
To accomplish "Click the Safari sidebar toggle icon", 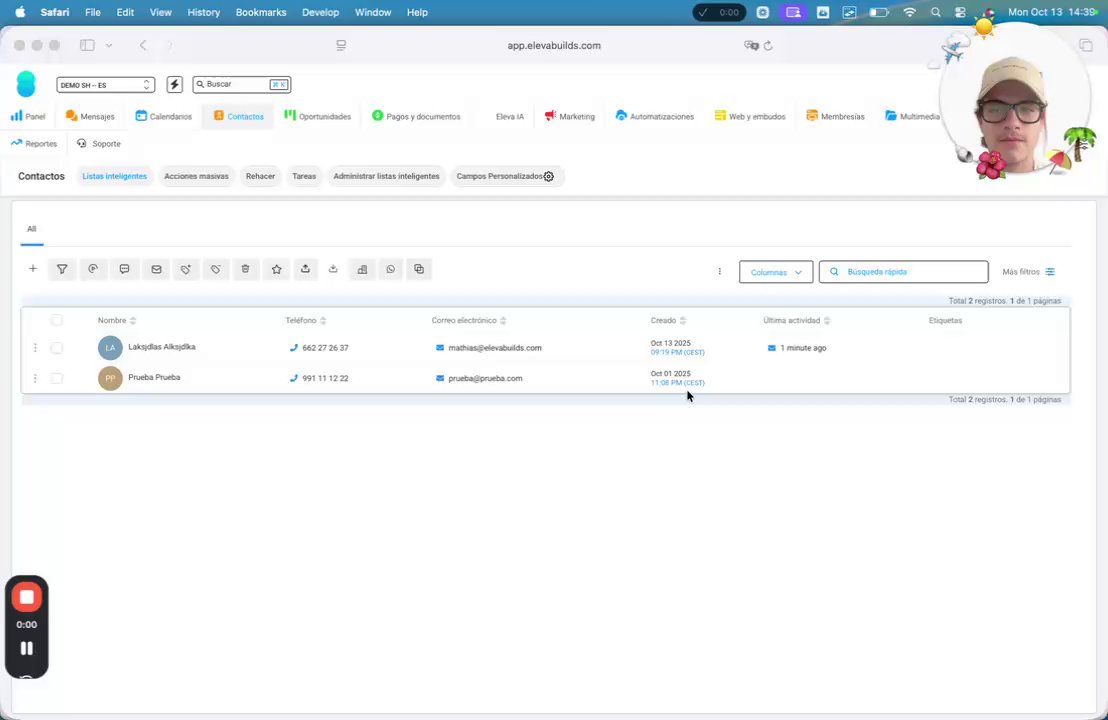I will (87, 45).
